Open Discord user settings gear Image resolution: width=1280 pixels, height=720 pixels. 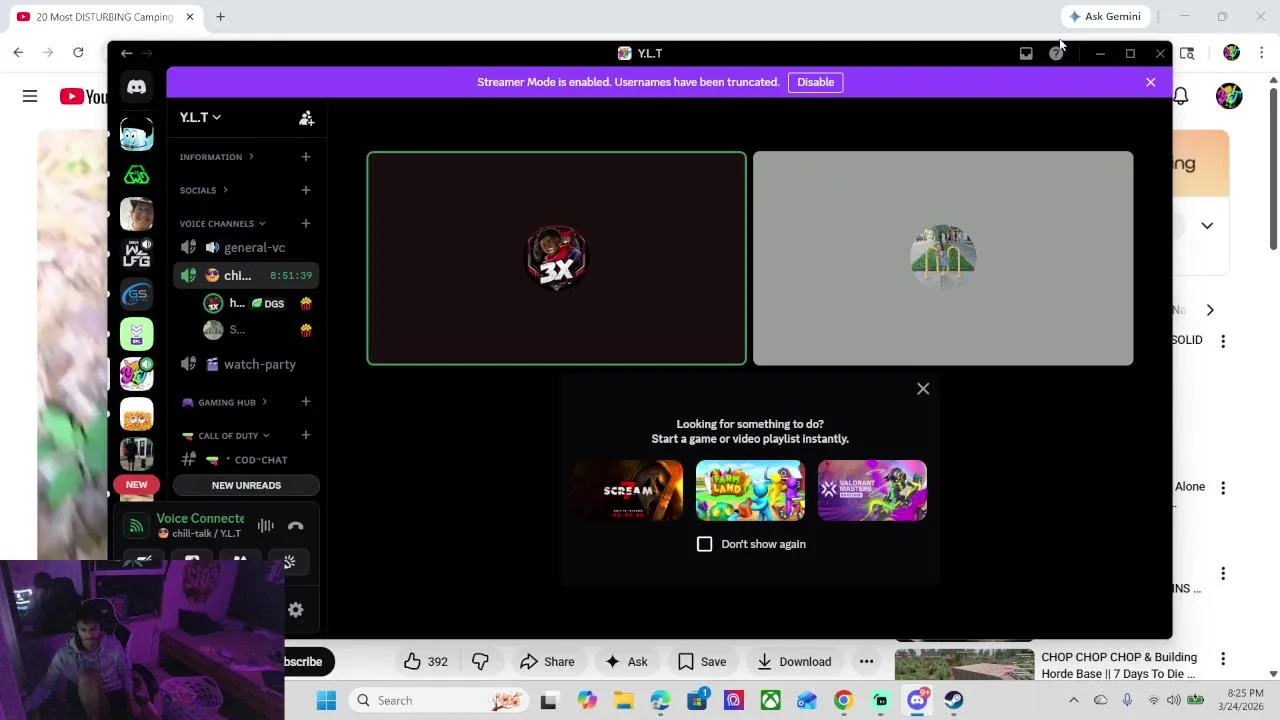(x=296, y=609)
